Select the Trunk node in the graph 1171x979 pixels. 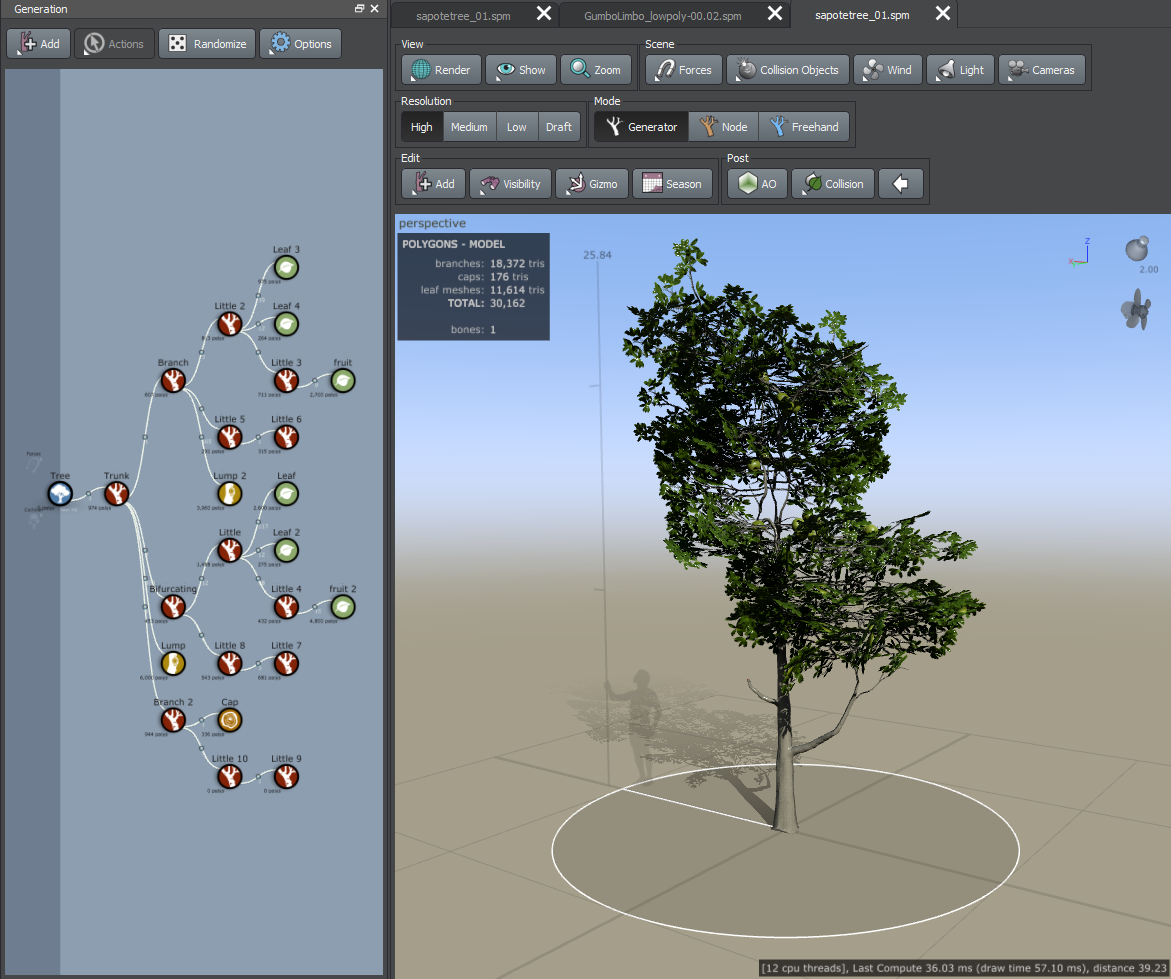click(116, 493)
